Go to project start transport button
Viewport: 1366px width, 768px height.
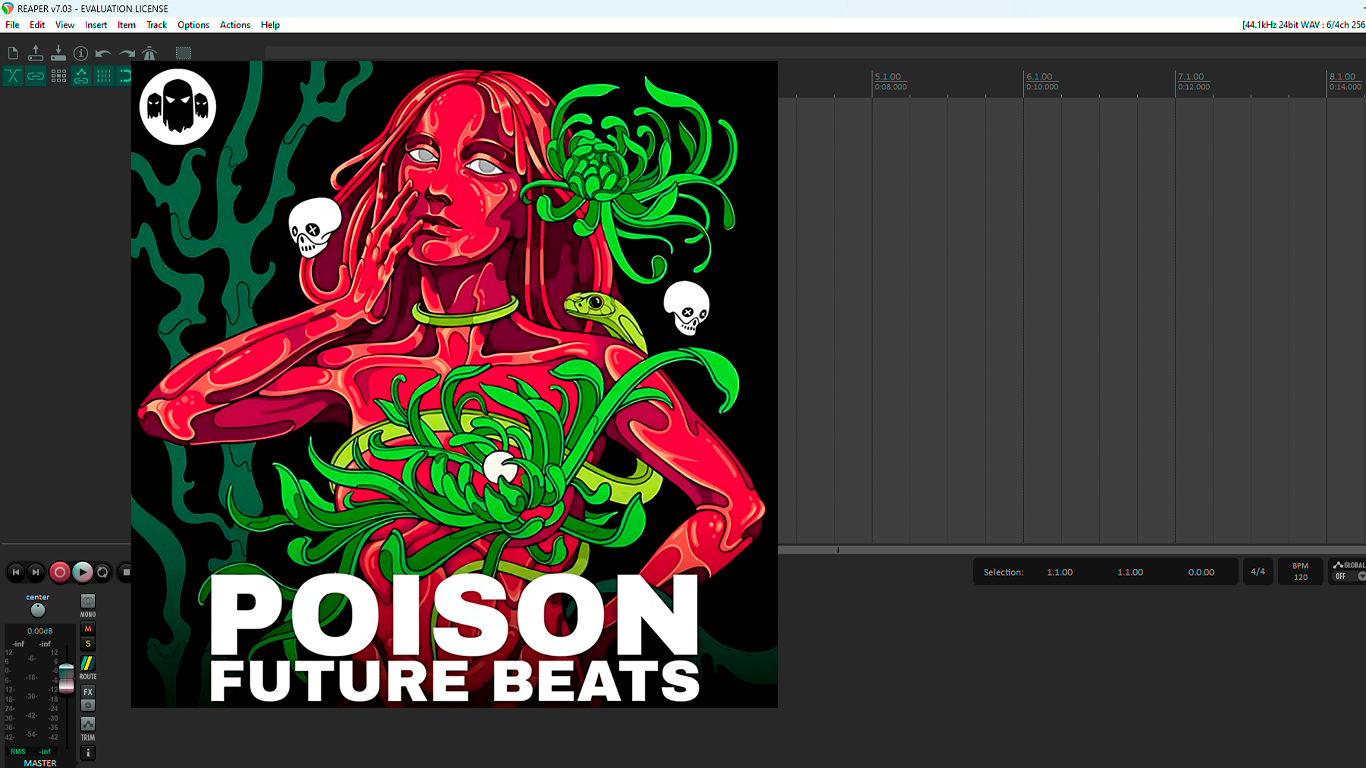click(16, 572)
